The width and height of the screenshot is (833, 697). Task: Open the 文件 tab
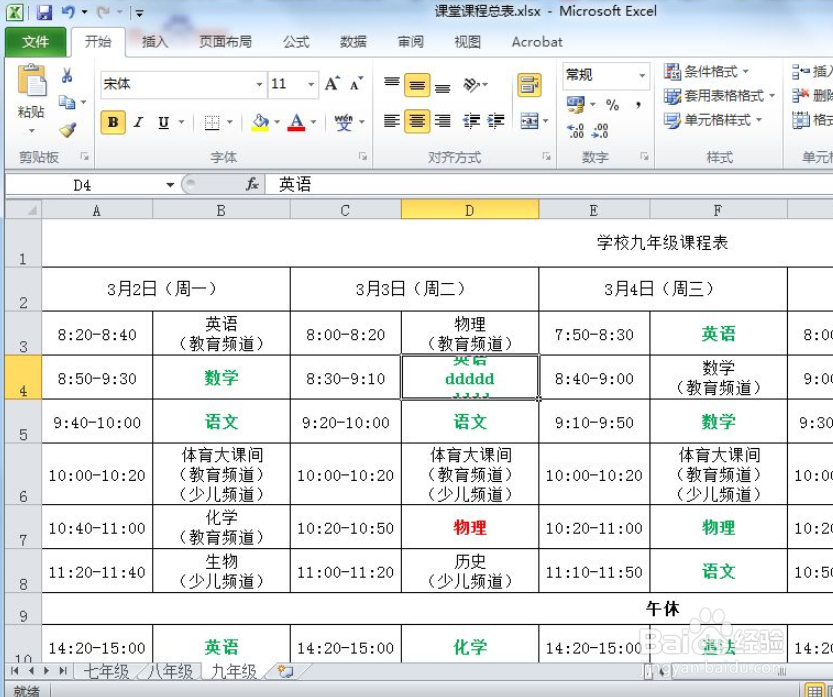35,42
